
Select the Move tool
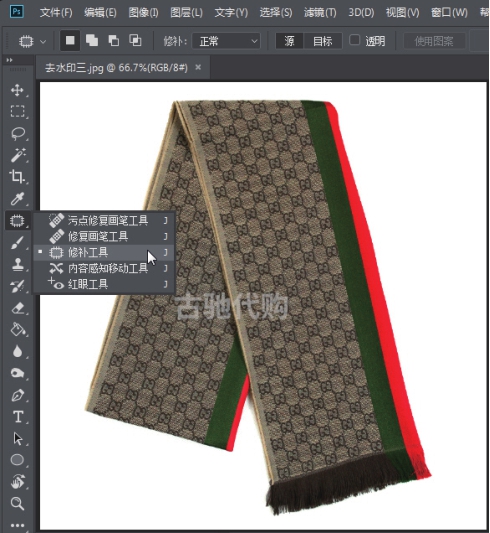[x=17, y=90]
